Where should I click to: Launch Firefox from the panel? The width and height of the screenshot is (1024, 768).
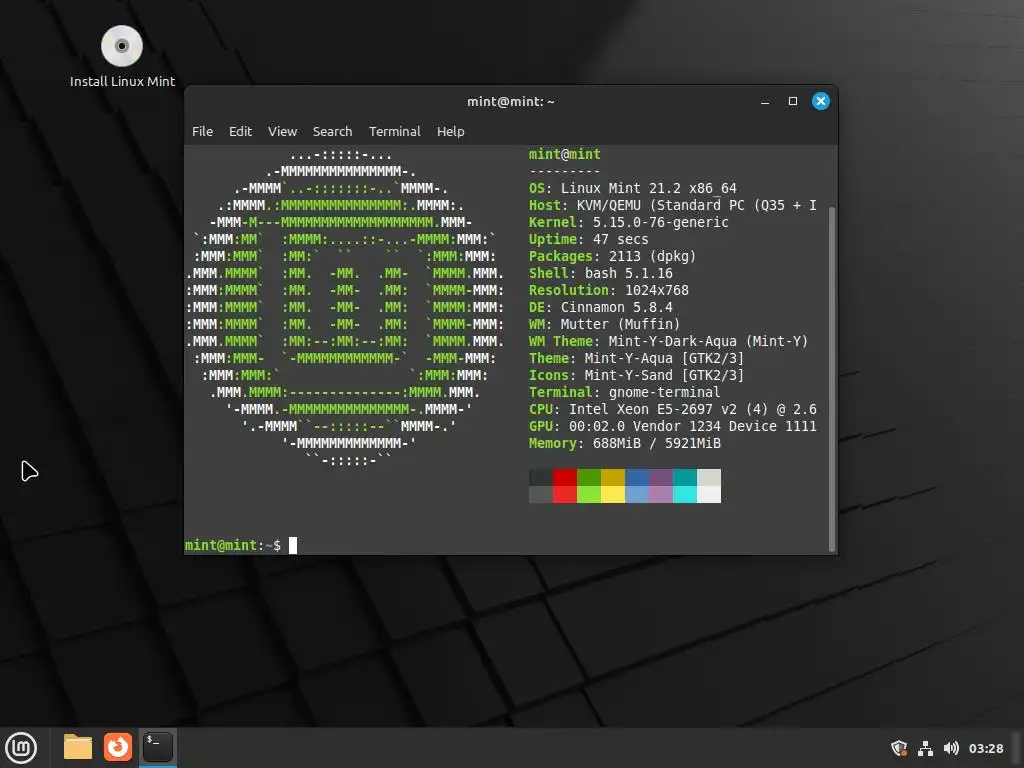118,747
